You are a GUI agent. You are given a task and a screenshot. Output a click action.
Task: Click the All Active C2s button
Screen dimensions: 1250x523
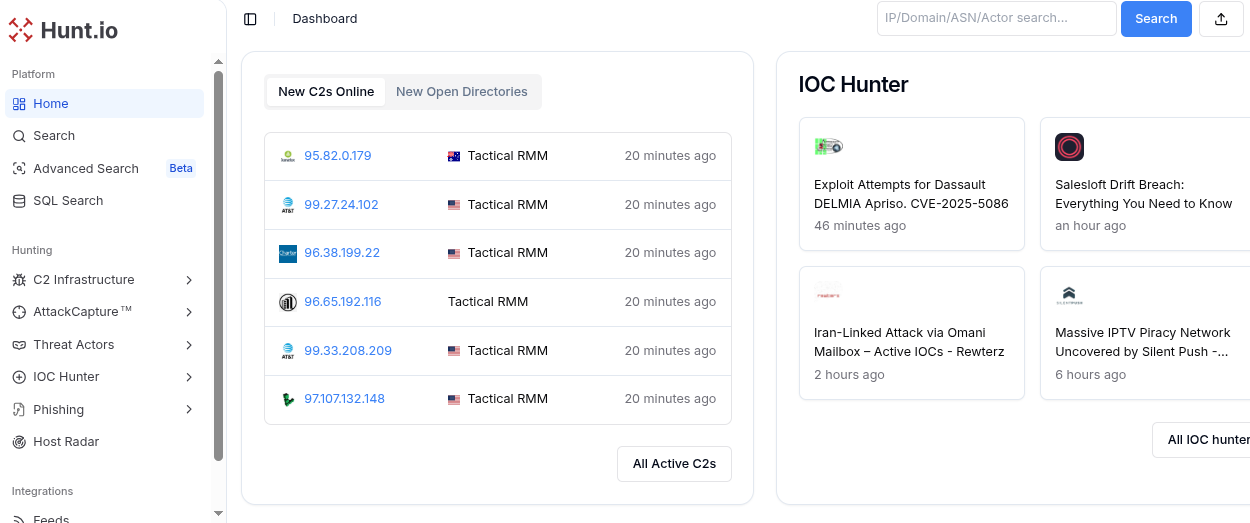coord(674,464)
